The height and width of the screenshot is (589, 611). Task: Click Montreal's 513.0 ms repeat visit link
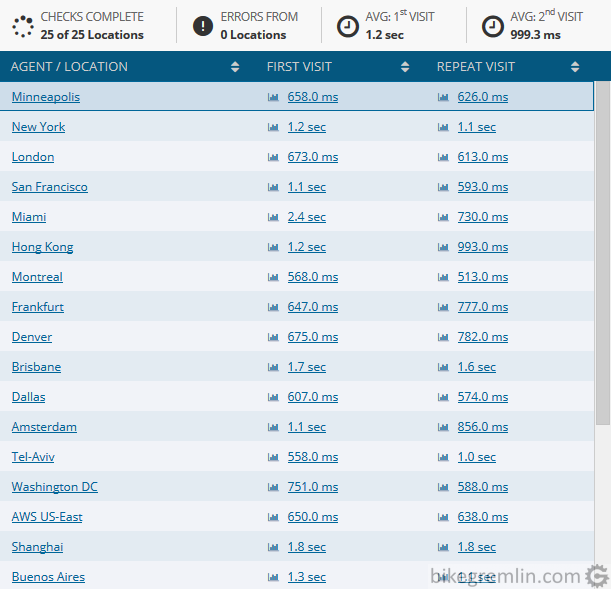(483, 277)
